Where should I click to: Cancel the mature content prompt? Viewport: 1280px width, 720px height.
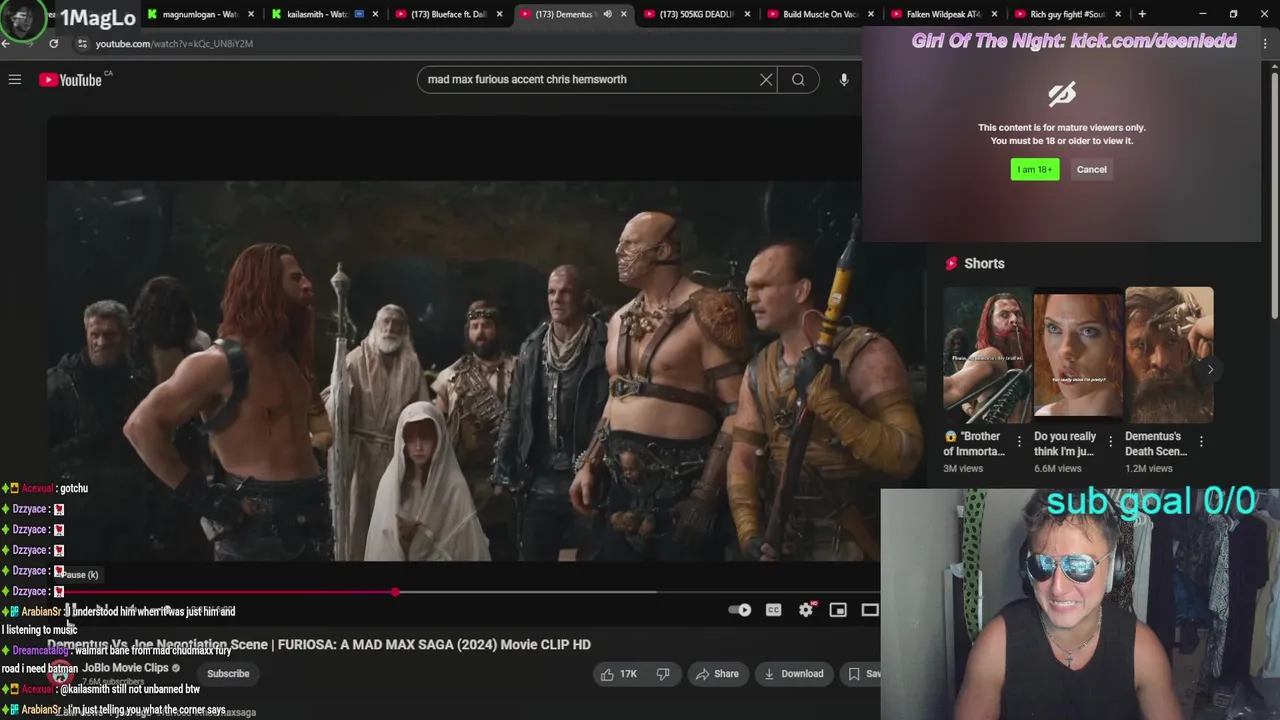[x=1091, y=169]
